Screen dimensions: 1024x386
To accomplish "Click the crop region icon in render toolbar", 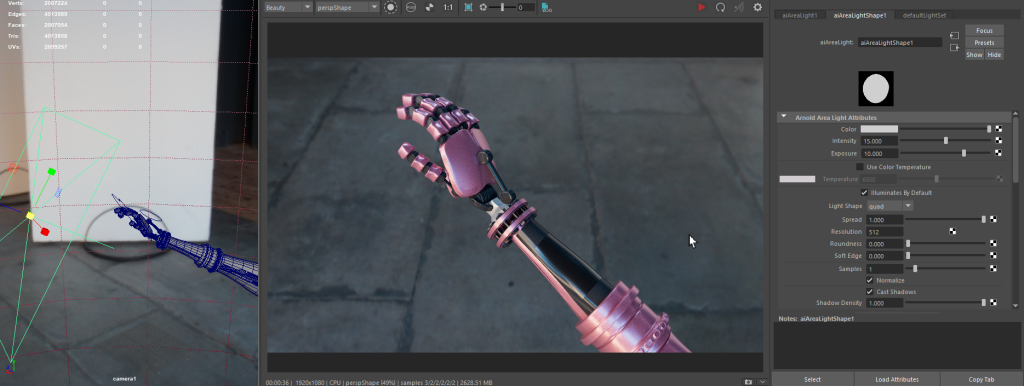I will 468,7.
